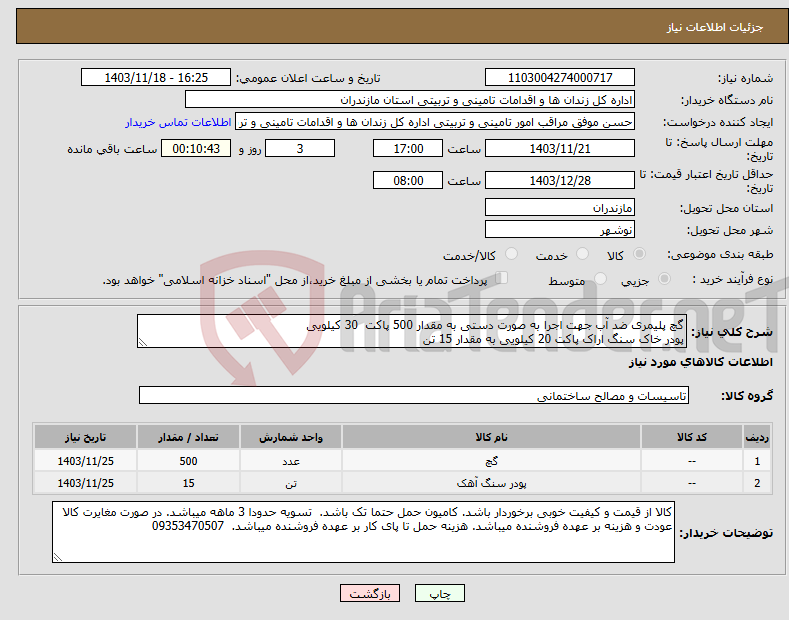
Task: Click the پودر سنگ آهک item name cell
Action: pyautogui.click(x=491, y=483)
